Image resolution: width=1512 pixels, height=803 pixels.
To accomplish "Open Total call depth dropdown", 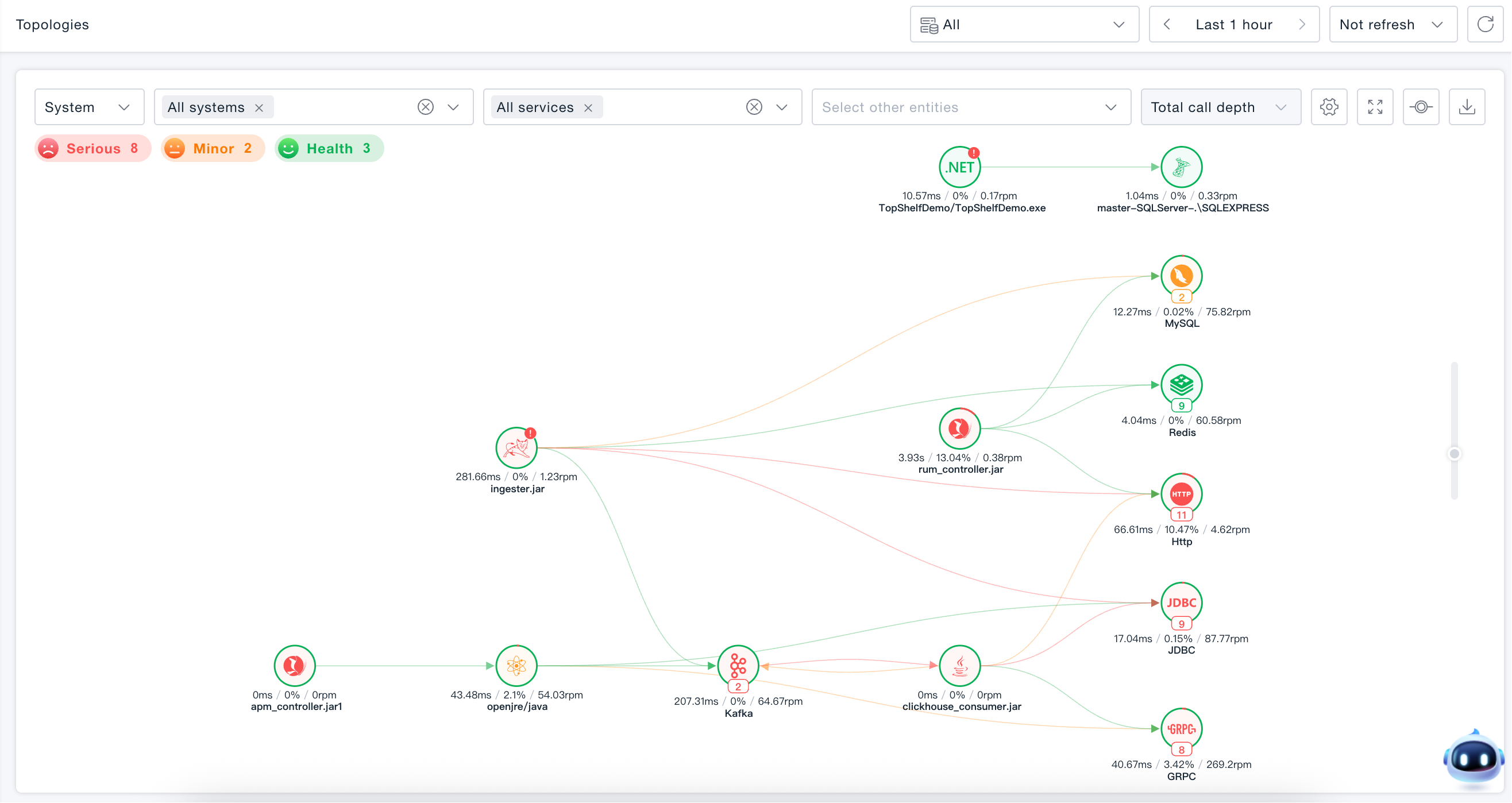I will 1220,107.
